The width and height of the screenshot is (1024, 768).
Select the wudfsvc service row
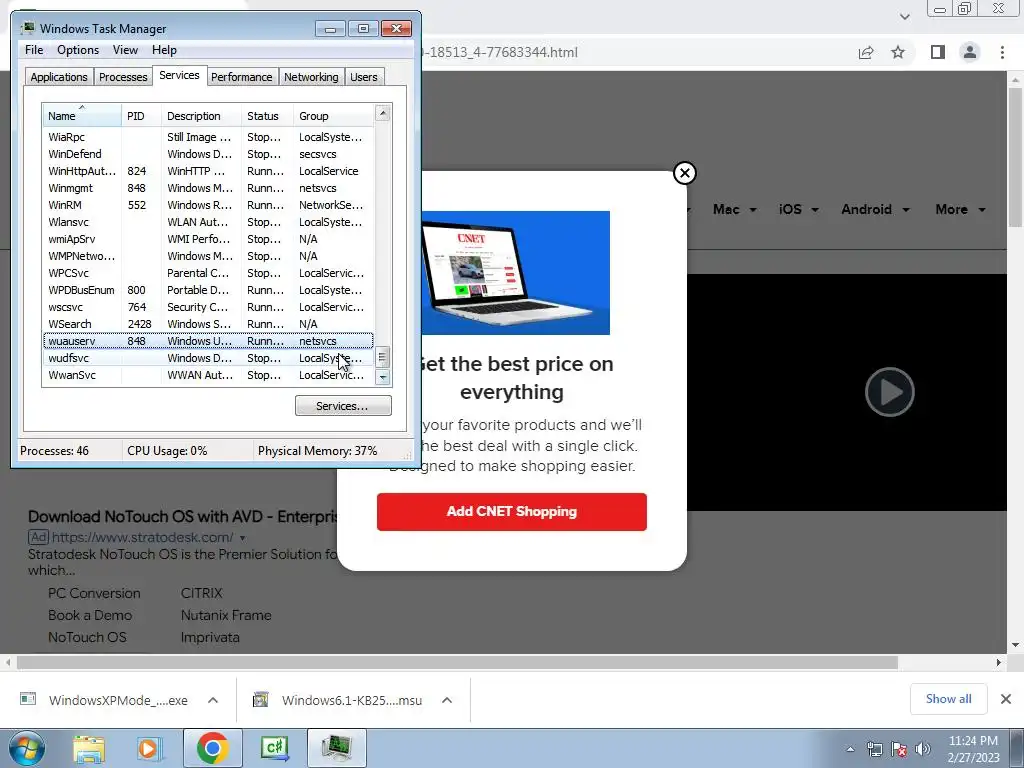click(x=208, y=358)
